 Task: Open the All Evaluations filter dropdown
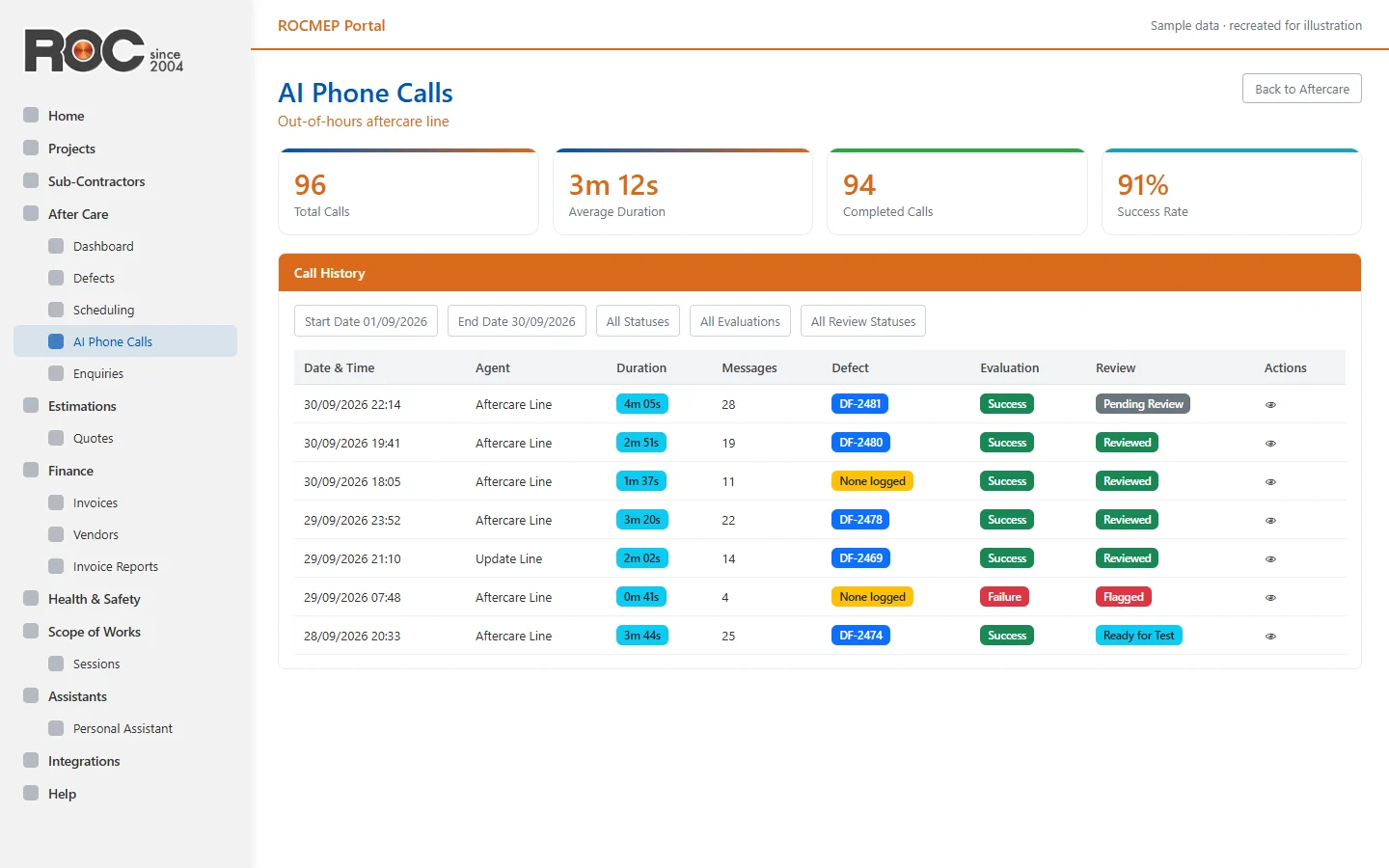740,321
